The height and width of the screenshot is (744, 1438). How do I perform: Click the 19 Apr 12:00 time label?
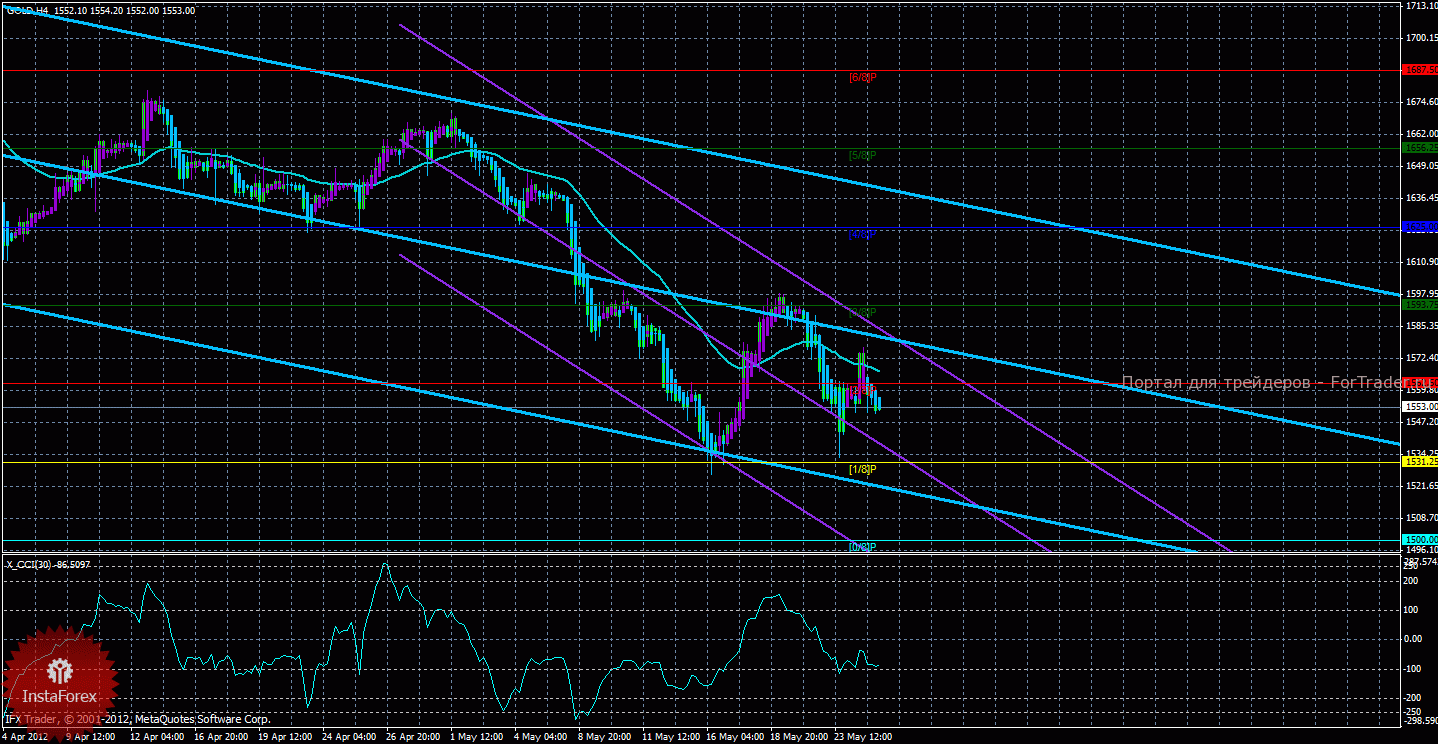pyautogui.click(x=287, y=736)
